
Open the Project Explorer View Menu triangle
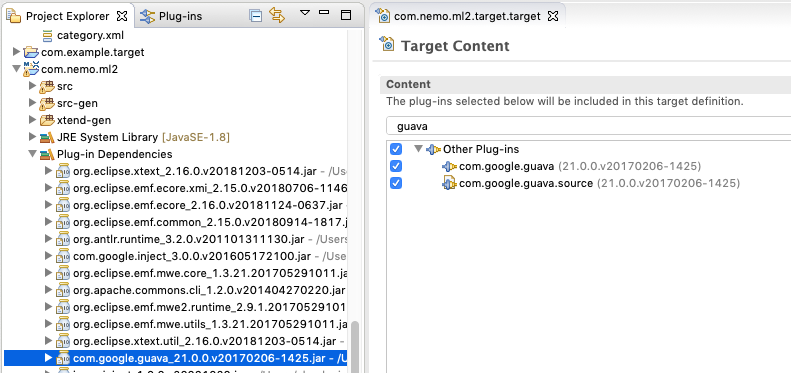(305, 12)
